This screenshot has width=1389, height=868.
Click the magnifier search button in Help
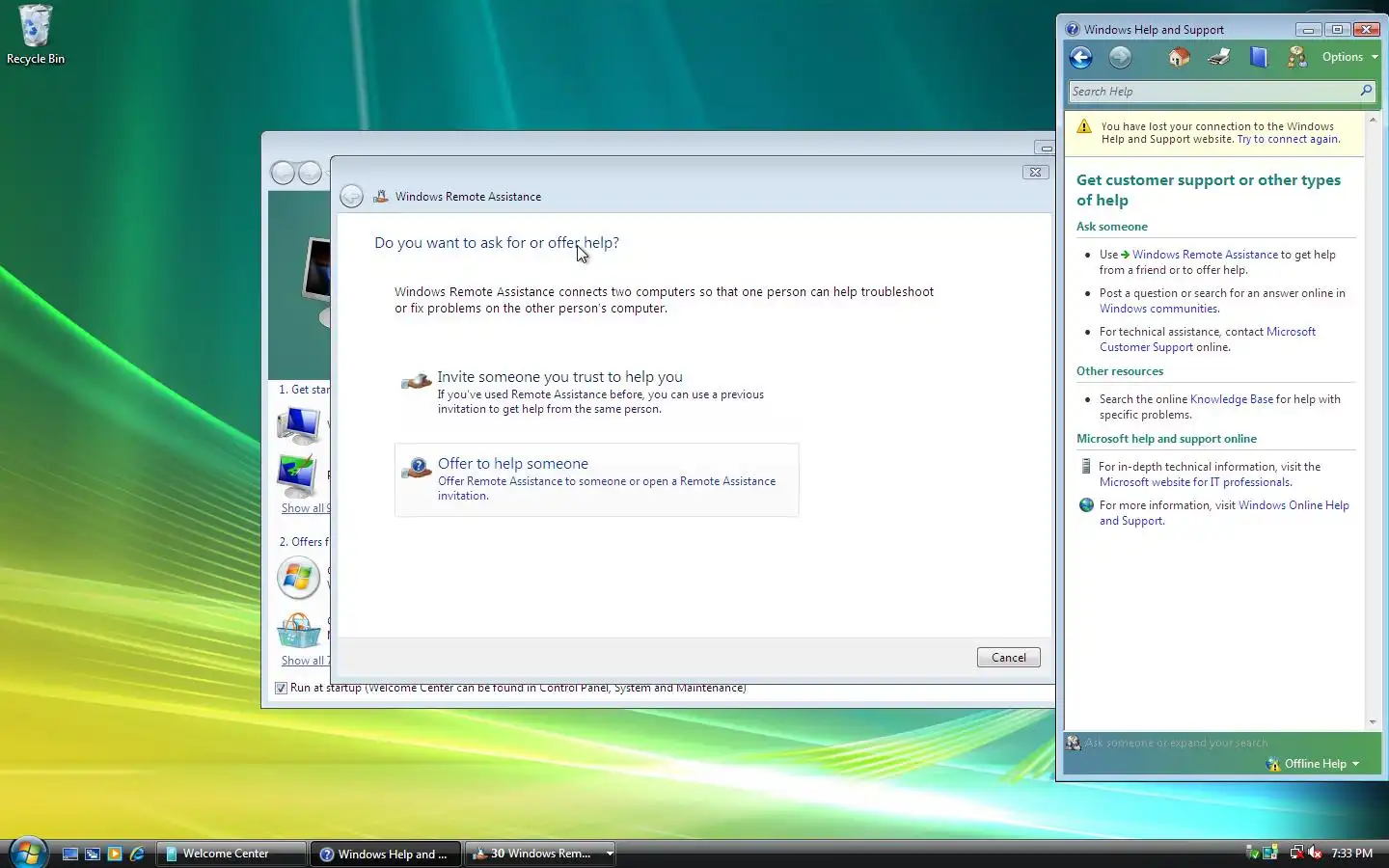[1366, 91]
